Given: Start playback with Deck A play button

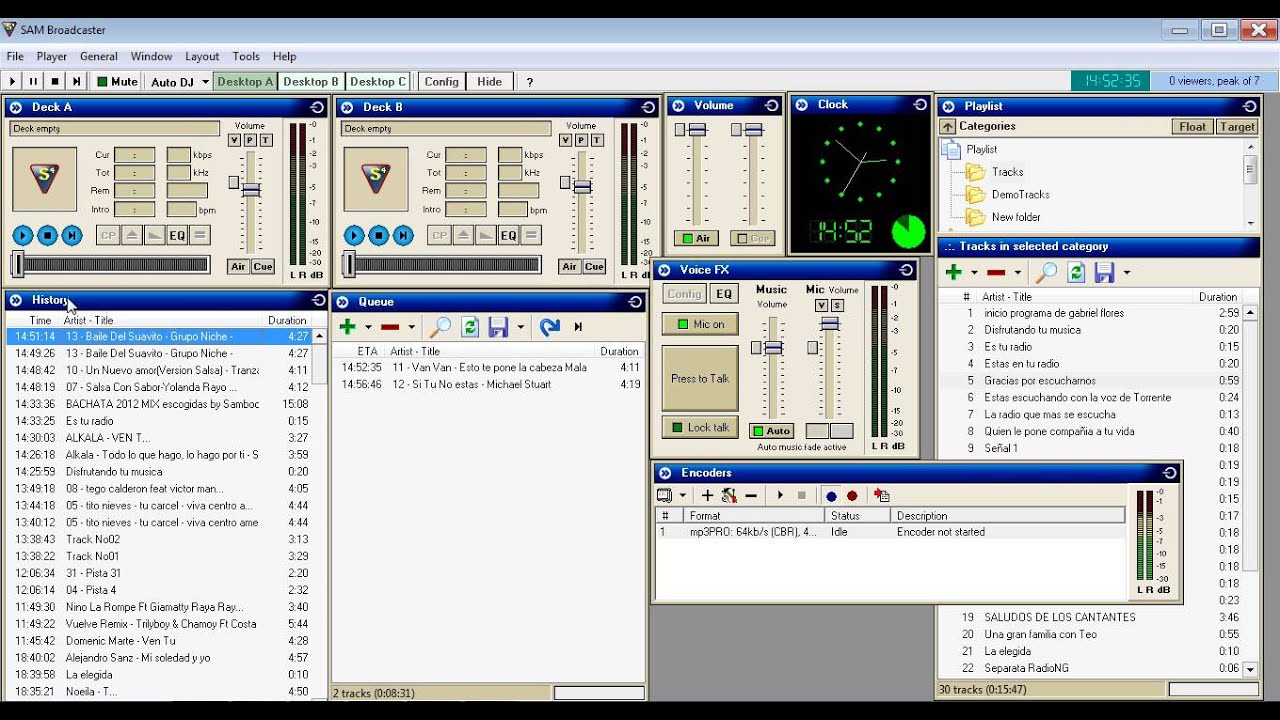Looking at the screenshot, I should (22, 236).
